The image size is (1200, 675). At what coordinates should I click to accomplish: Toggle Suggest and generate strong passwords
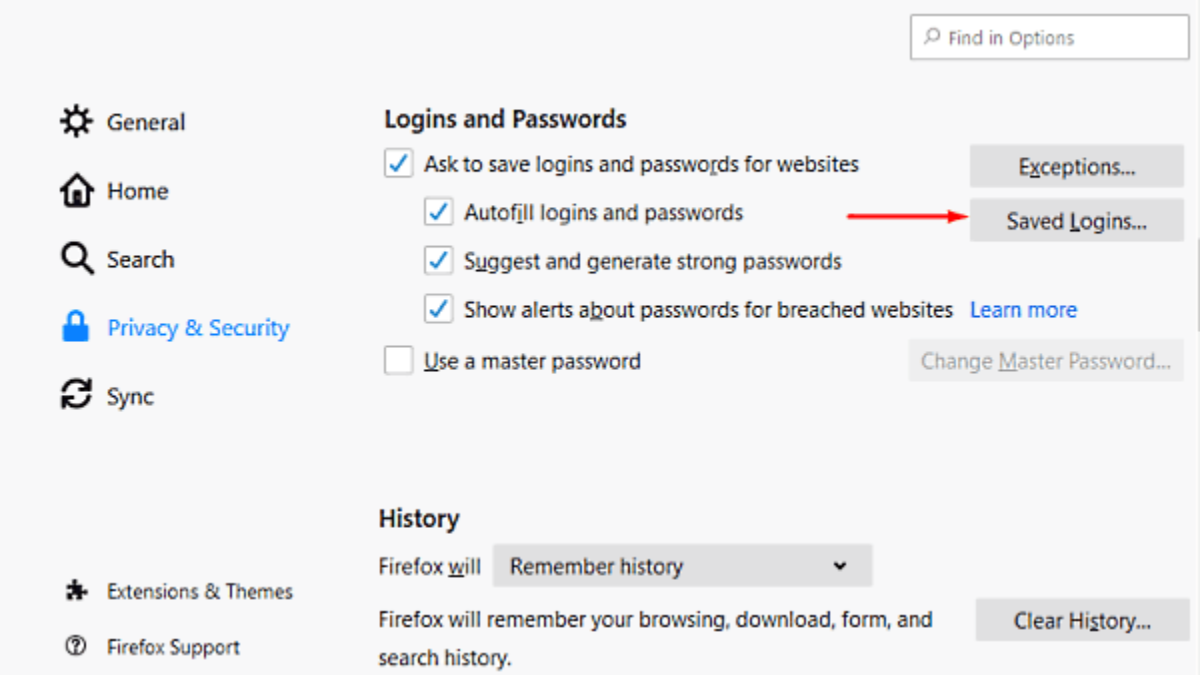438,262
